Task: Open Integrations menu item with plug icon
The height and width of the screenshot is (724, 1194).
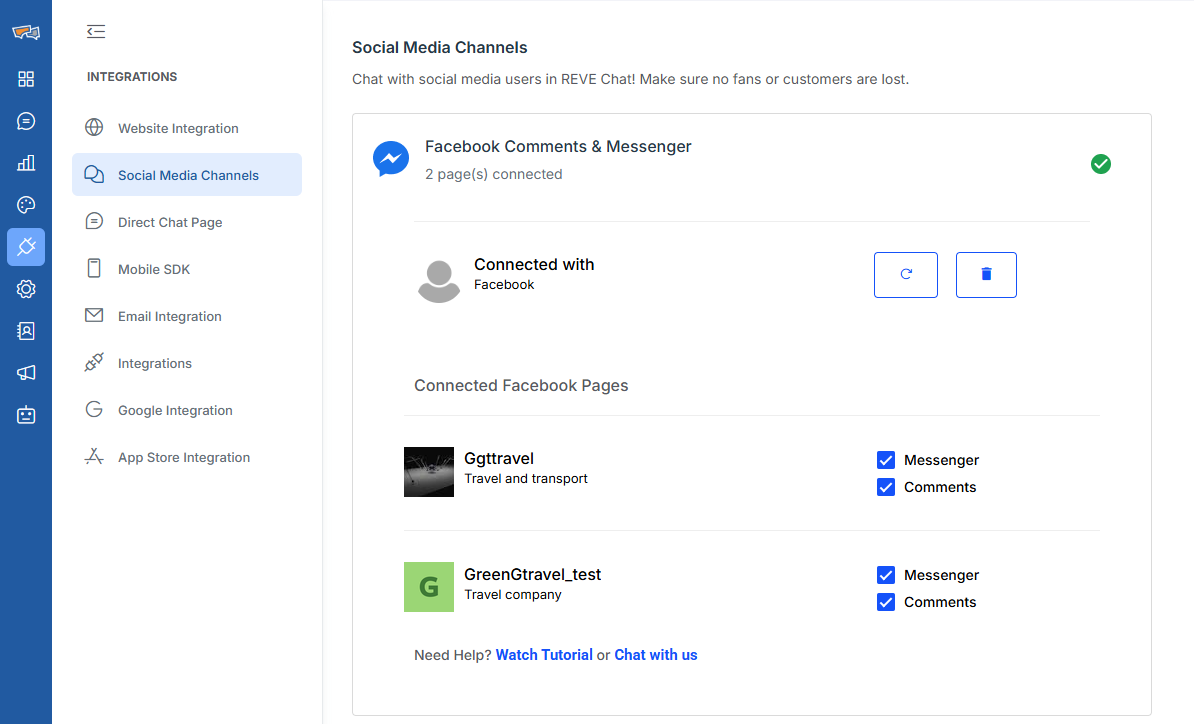Action: click(187, 363)
